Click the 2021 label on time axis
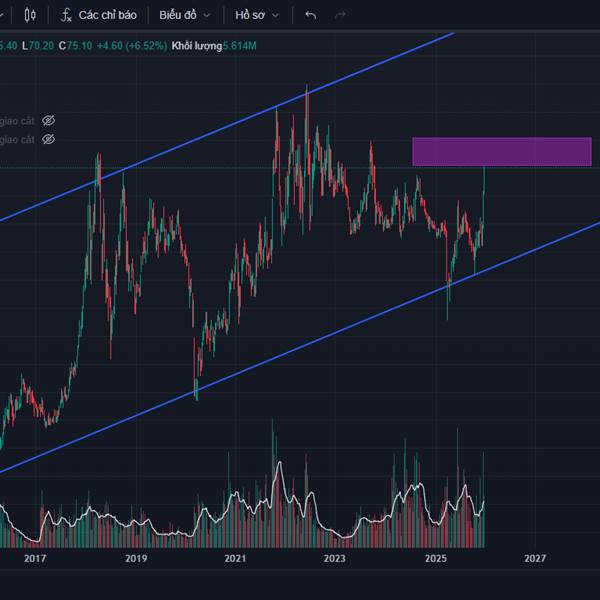600x600 pixels. click(x=235, y=558)
